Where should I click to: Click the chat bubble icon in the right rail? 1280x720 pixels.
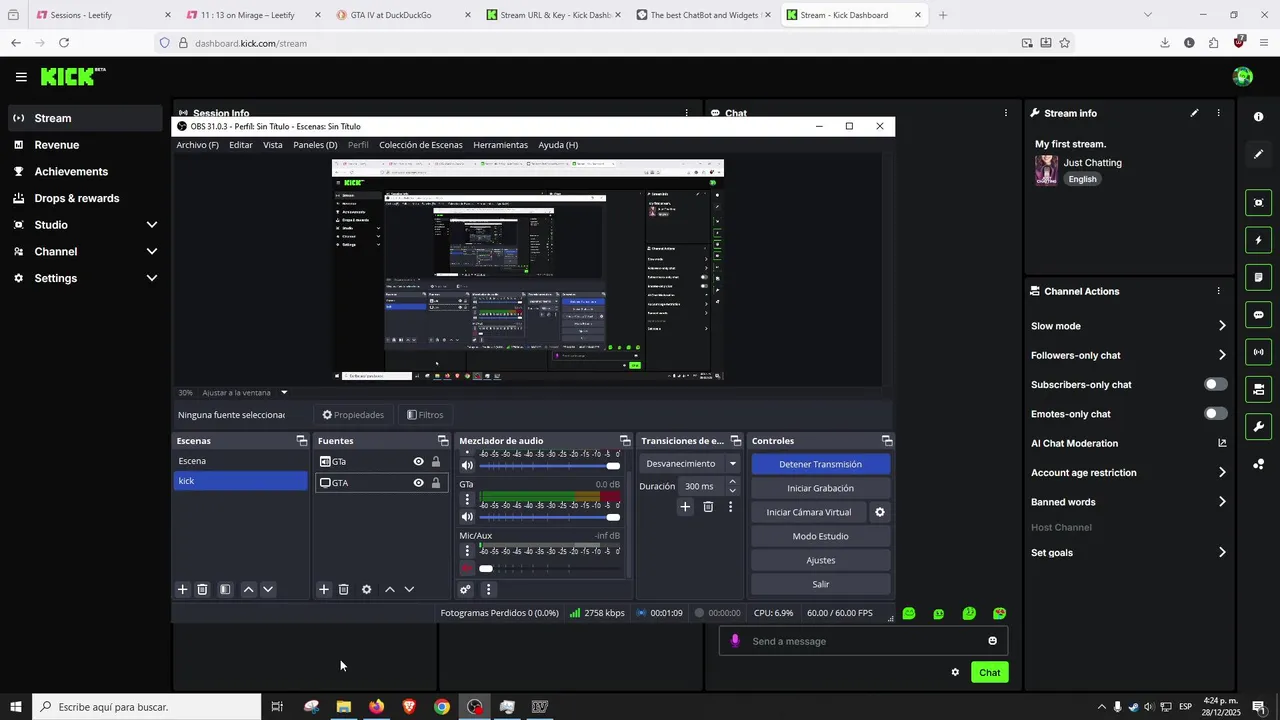(x=1258, y=314)
